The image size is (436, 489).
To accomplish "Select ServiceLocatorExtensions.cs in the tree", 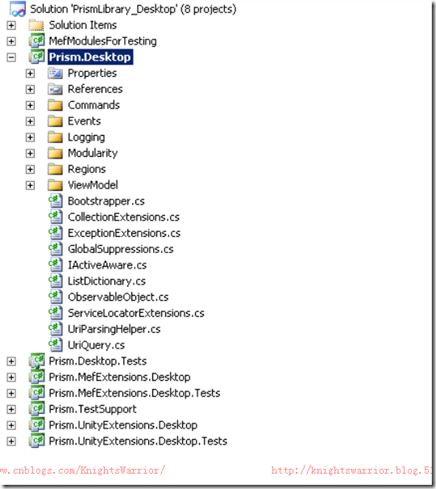I will (x=136, y=313).
